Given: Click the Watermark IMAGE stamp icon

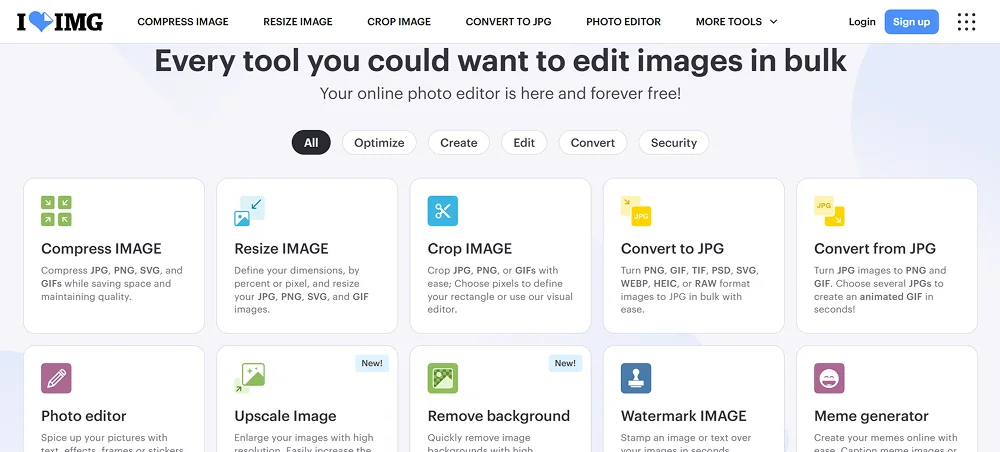Looking at the screenshot, I should (636, 378).
